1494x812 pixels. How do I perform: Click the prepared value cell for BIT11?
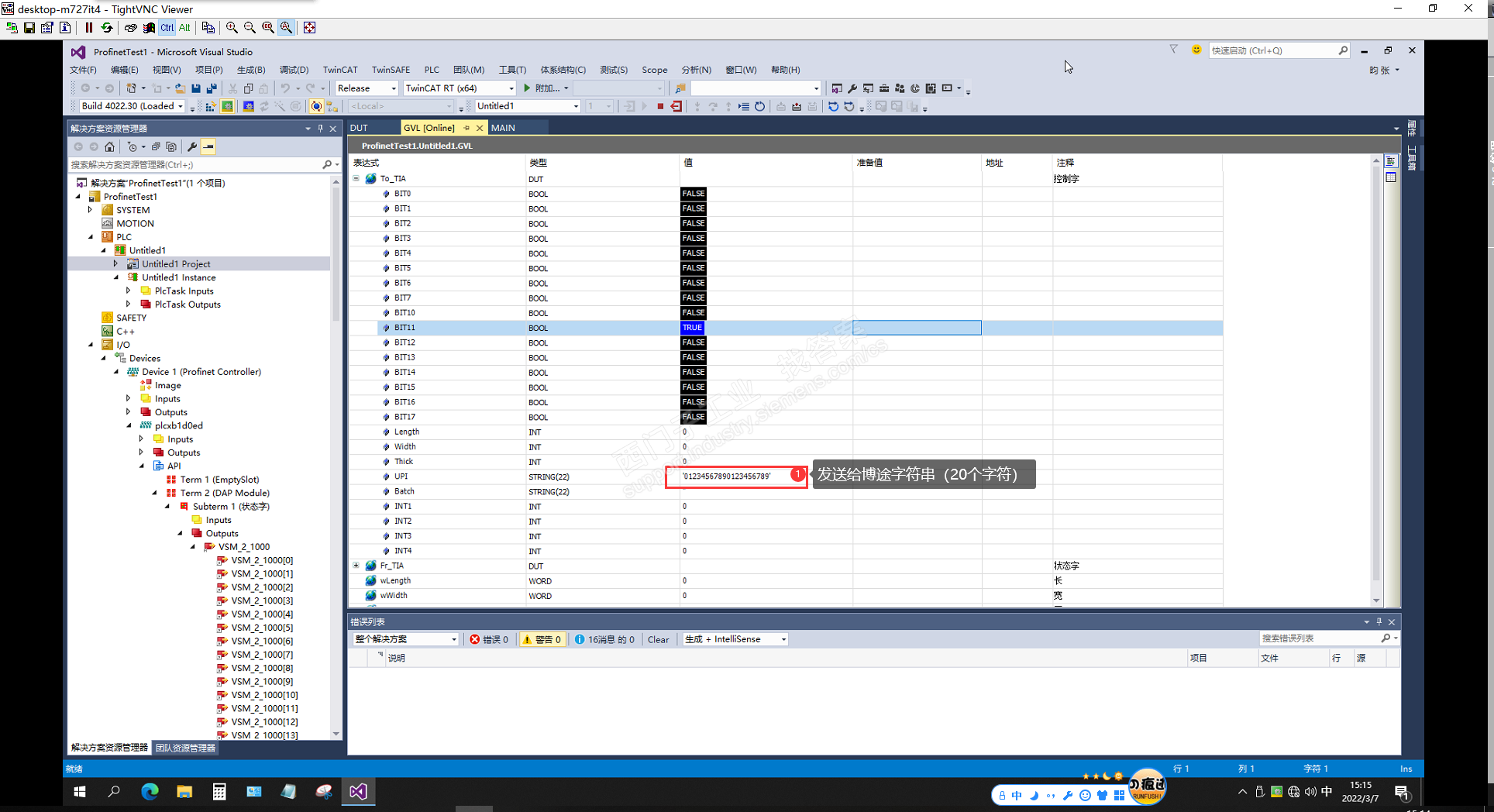(917, 328)
